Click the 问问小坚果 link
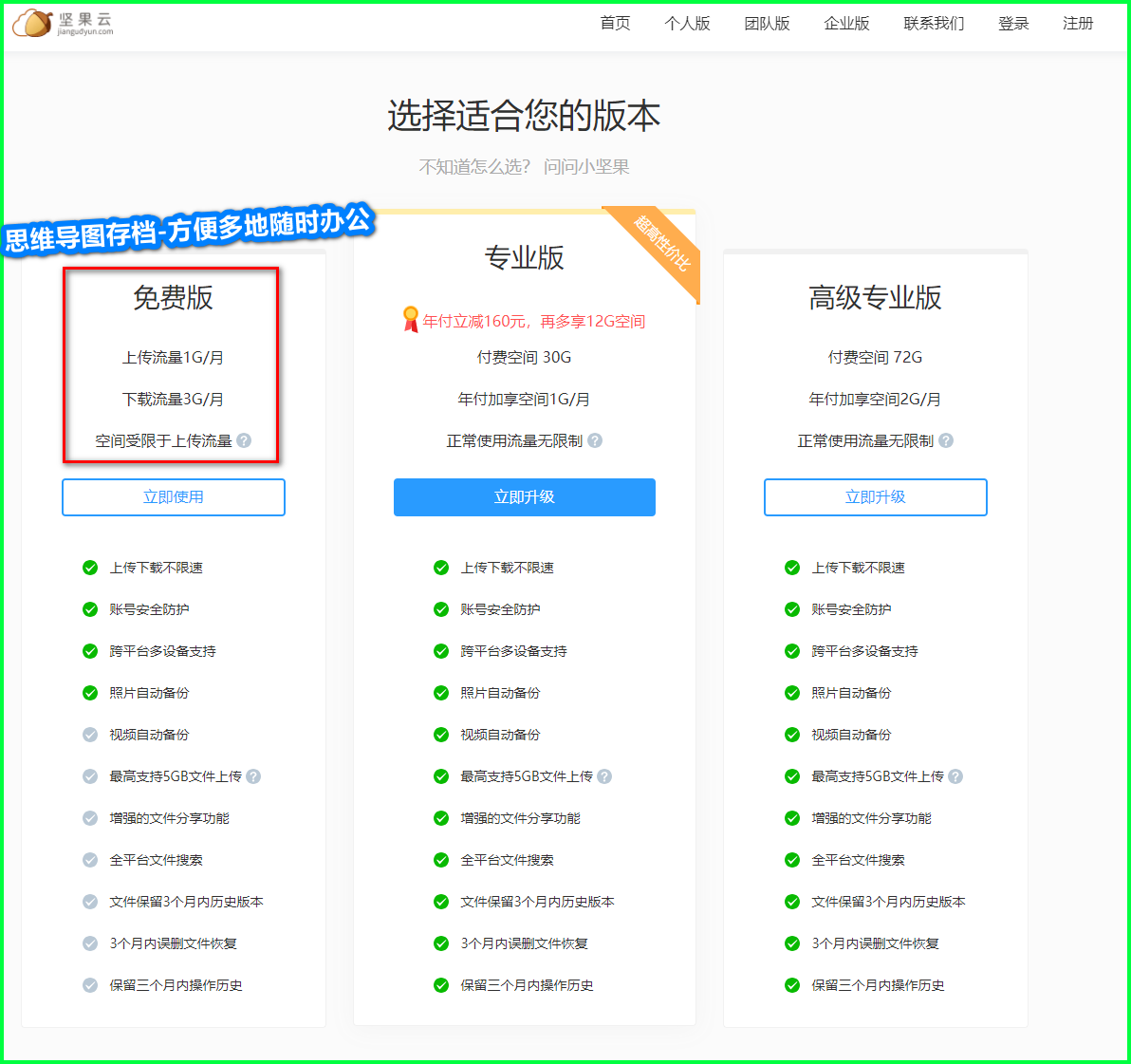This screenshot has height=1064, width=1131. click(x=586, y=167)
